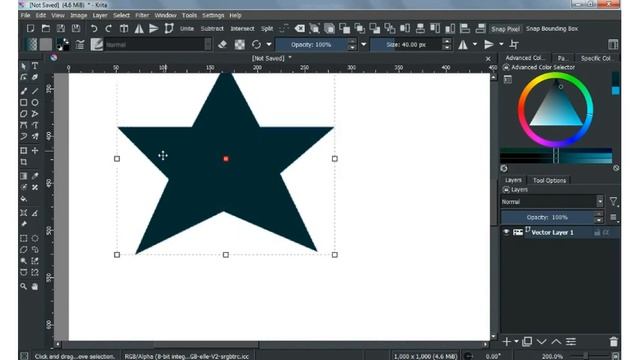Toggle Snap Bounding Box option

coord(552,29)
